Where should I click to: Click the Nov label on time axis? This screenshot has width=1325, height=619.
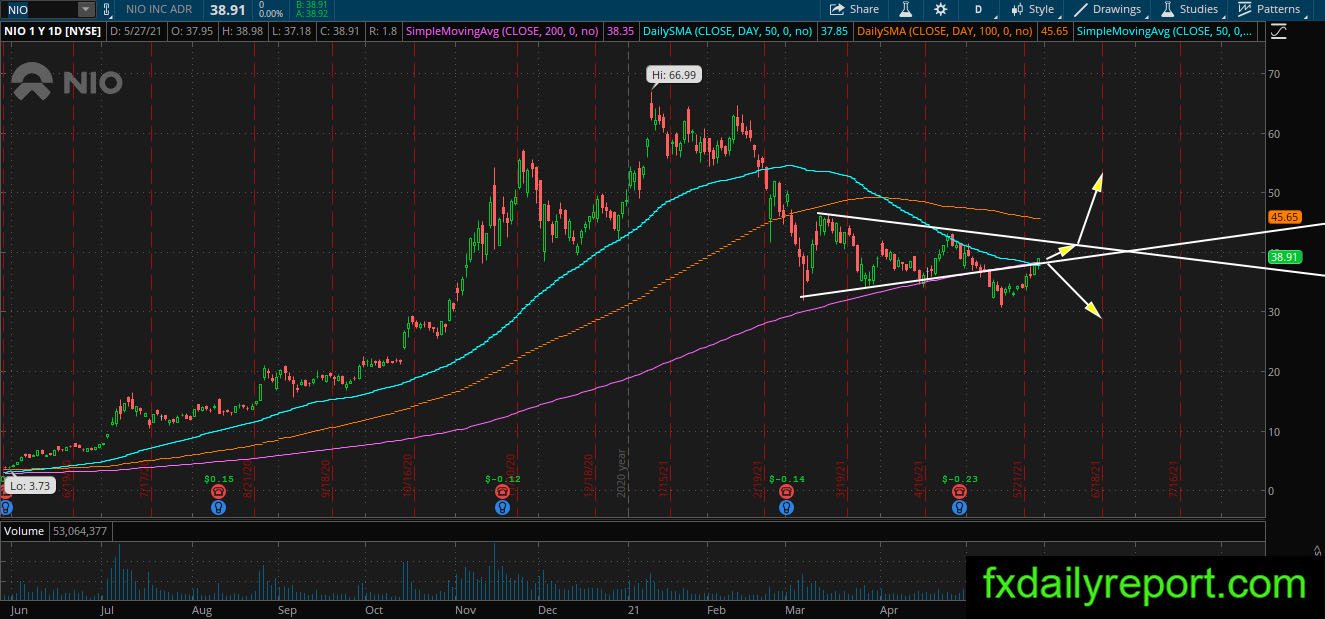pos(464,608)
